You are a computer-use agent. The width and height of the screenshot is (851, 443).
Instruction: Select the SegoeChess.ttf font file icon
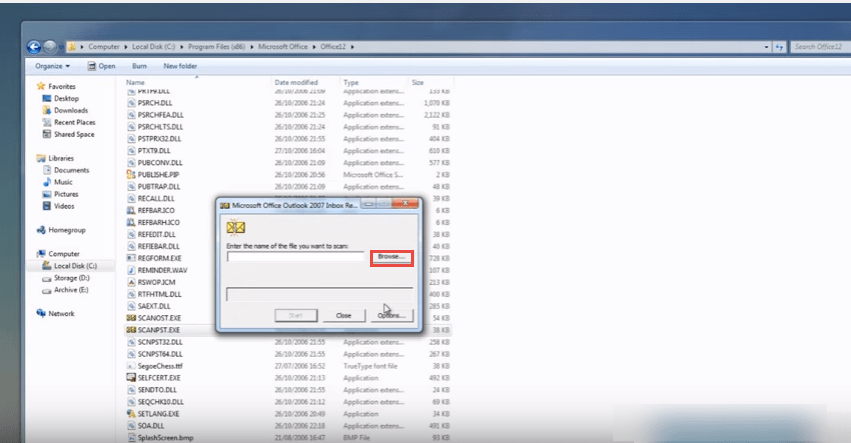(131, 366)
